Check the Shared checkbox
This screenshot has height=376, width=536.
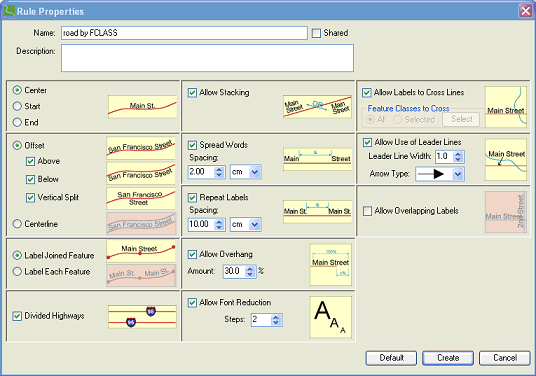(x=317, y=33)
